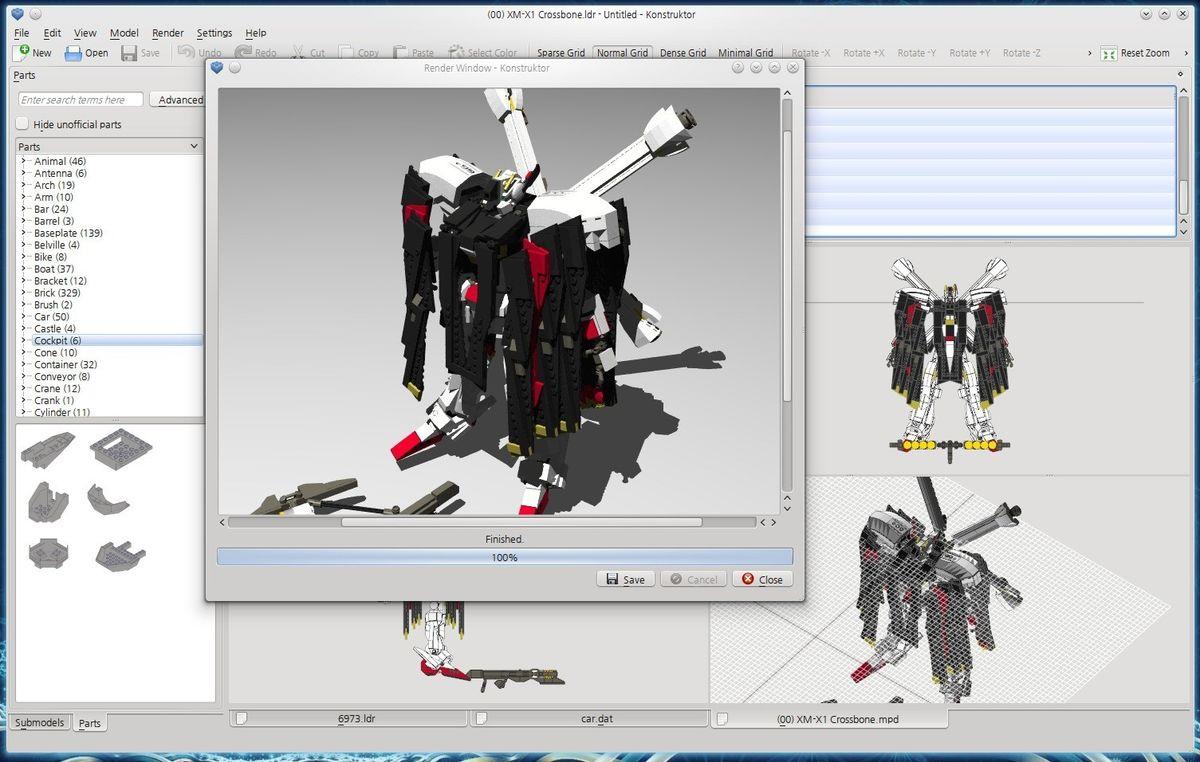This screenshot has height=762, width=1200.
Task: Click the Konstruktor app icon in main title bar
Action: tap(17, 14)
